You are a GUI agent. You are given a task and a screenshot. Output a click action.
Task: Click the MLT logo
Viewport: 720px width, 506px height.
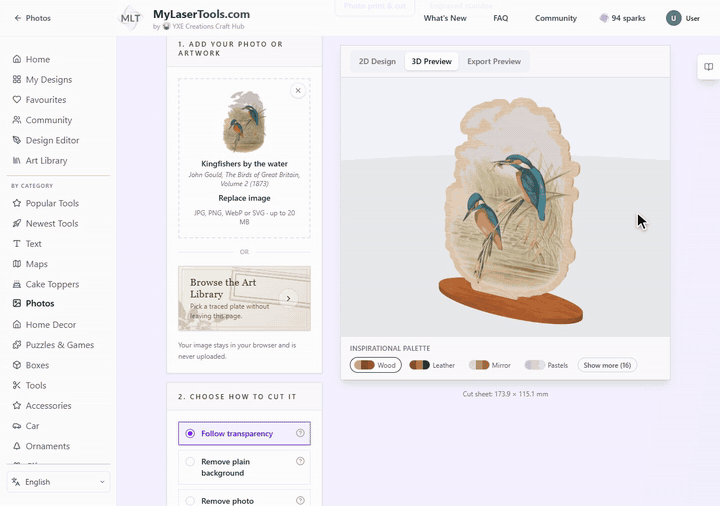(x=130, y=18)
